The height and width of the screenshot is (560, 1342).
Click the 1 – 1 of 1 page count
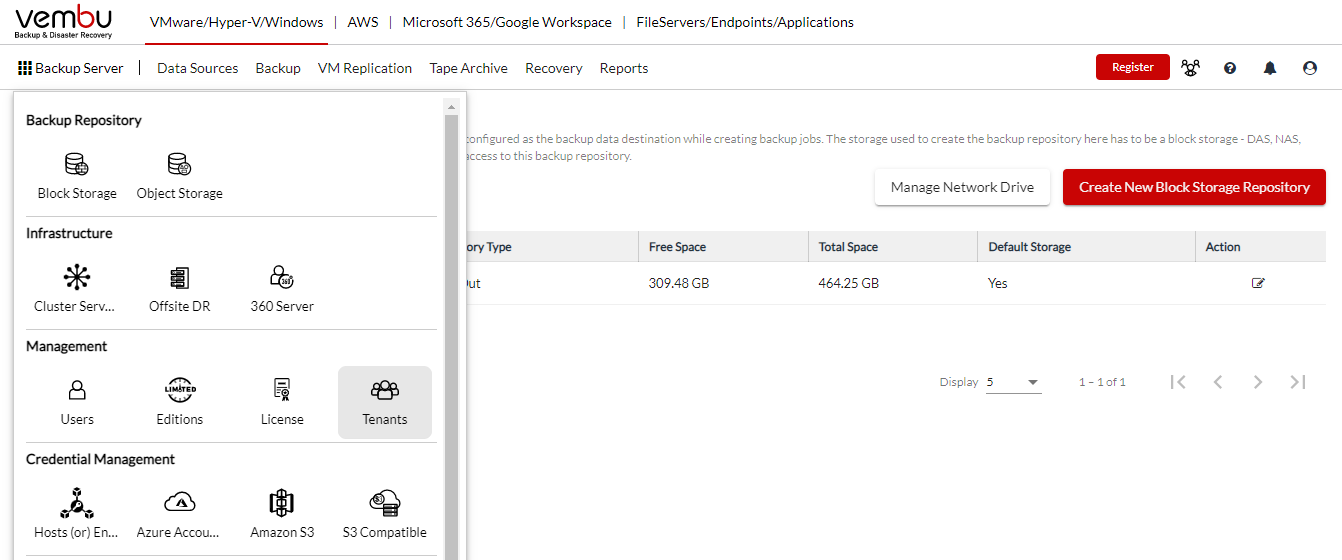pyautogui.click(x=1102, y=382)
